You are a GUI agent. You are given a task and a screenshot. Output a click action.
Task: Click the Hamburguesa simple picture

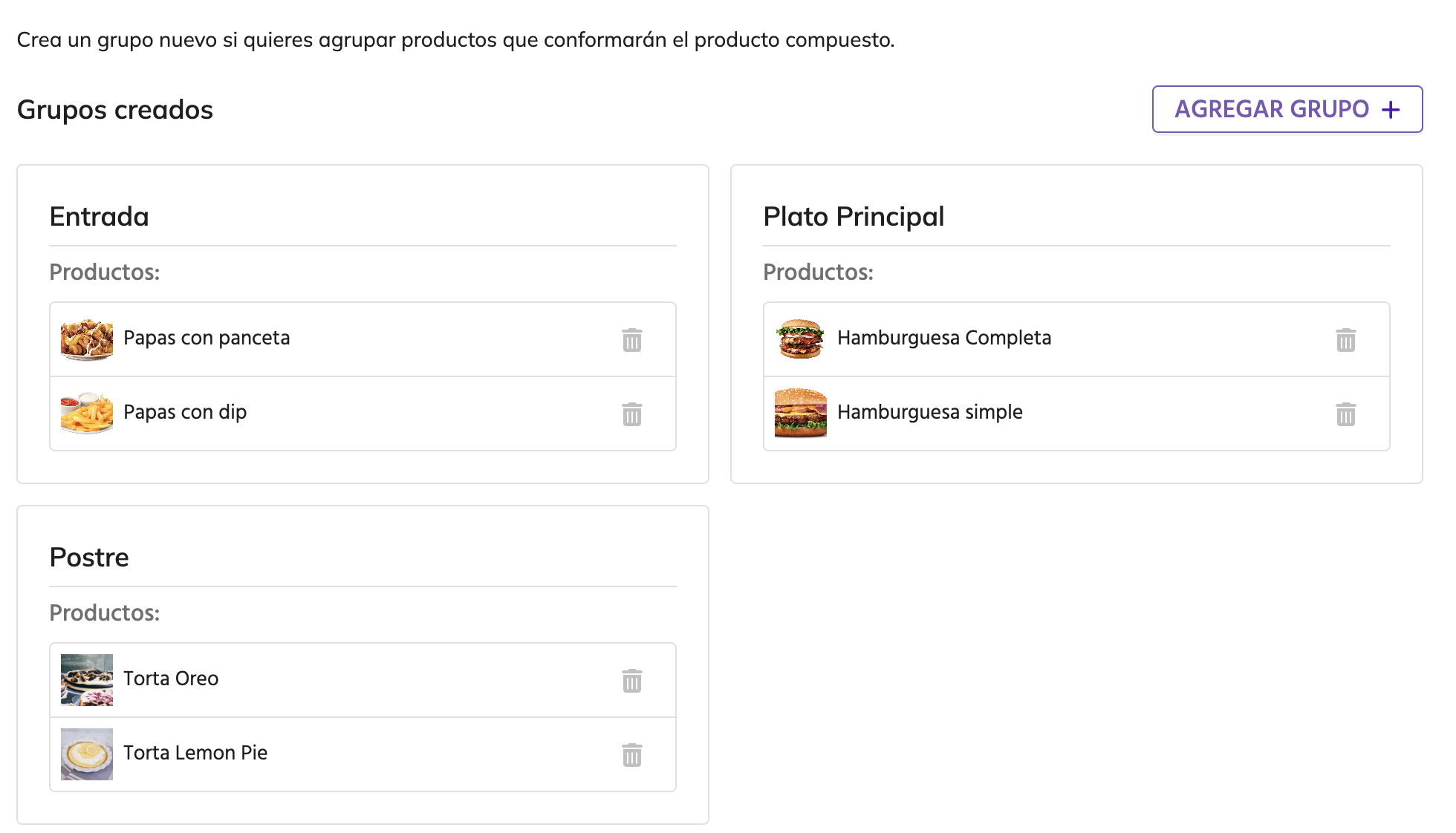coord(800,414)
